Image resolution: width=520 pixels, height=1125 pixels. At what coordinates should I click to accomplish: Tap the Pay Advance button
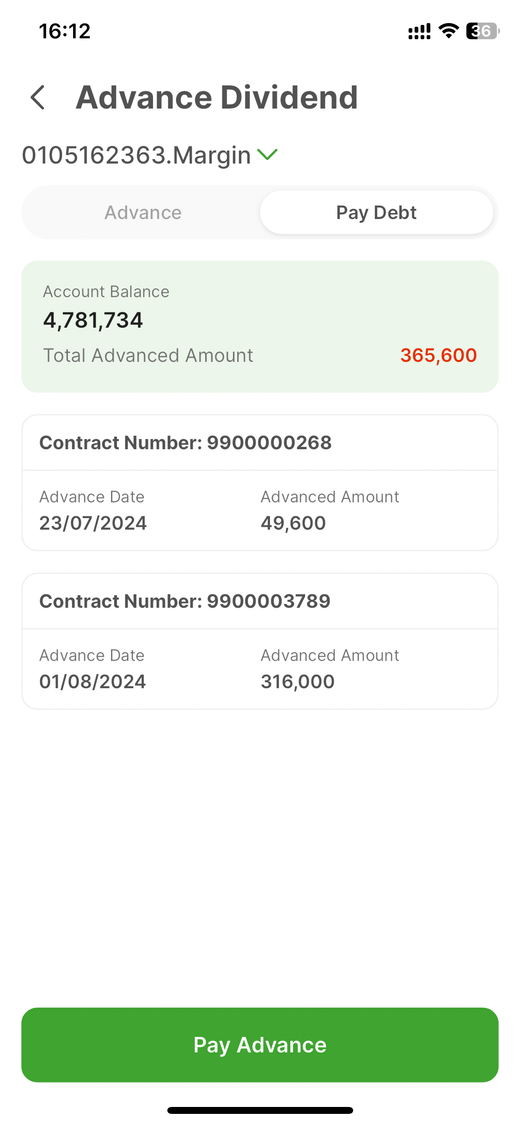pos(260,1045)
